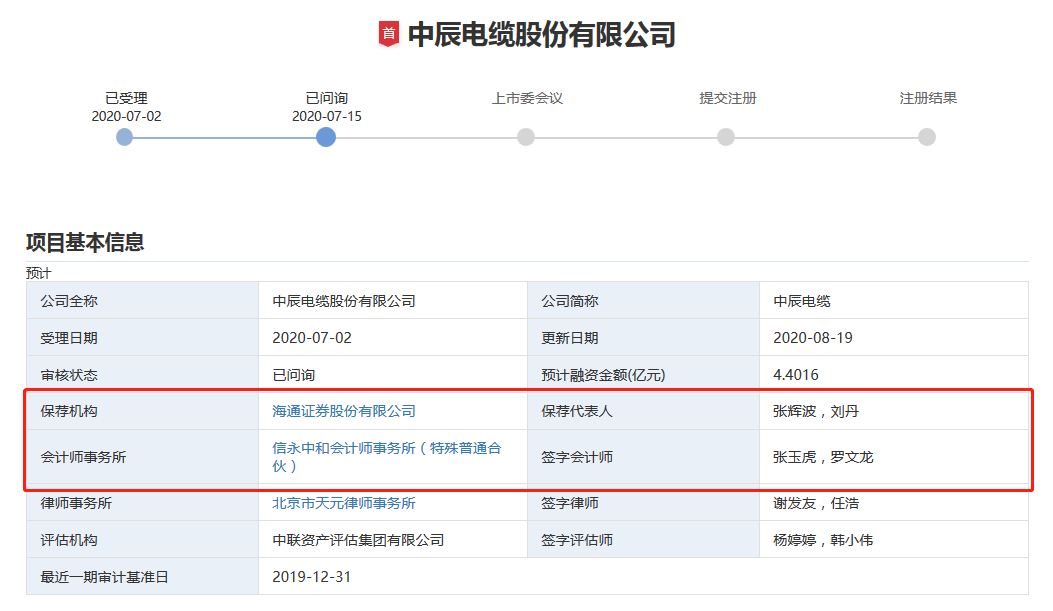Open the 北京市天元律师事务所 law firm link
Screen dimensions: 1053x611
(x=344, y=503)
